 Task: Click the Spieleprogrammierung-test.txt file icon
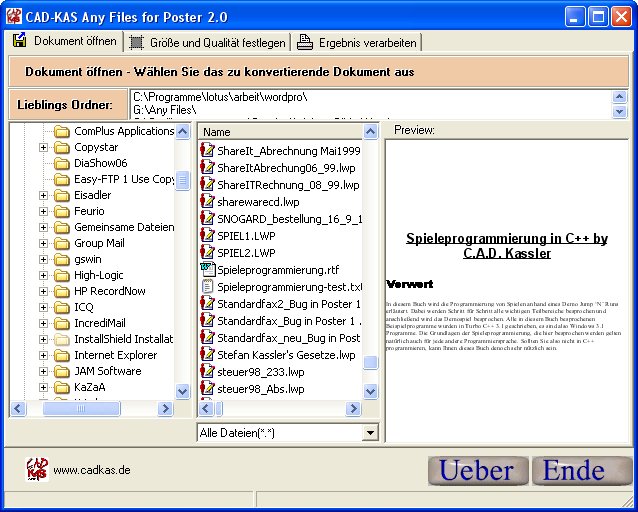(208, 287)
